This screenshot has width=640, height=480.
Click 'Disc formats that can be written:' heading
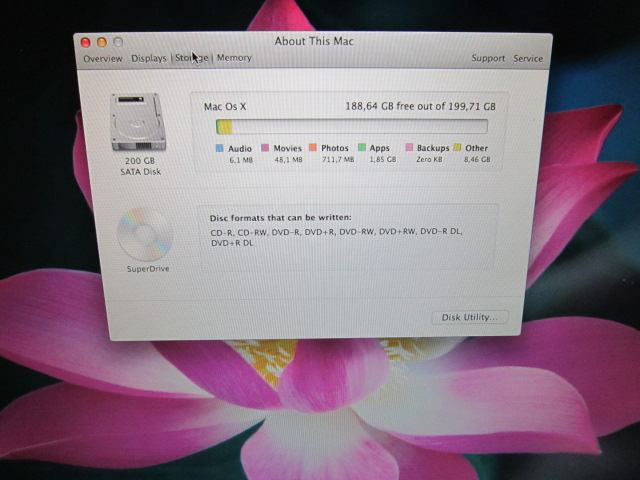[280, 218]
